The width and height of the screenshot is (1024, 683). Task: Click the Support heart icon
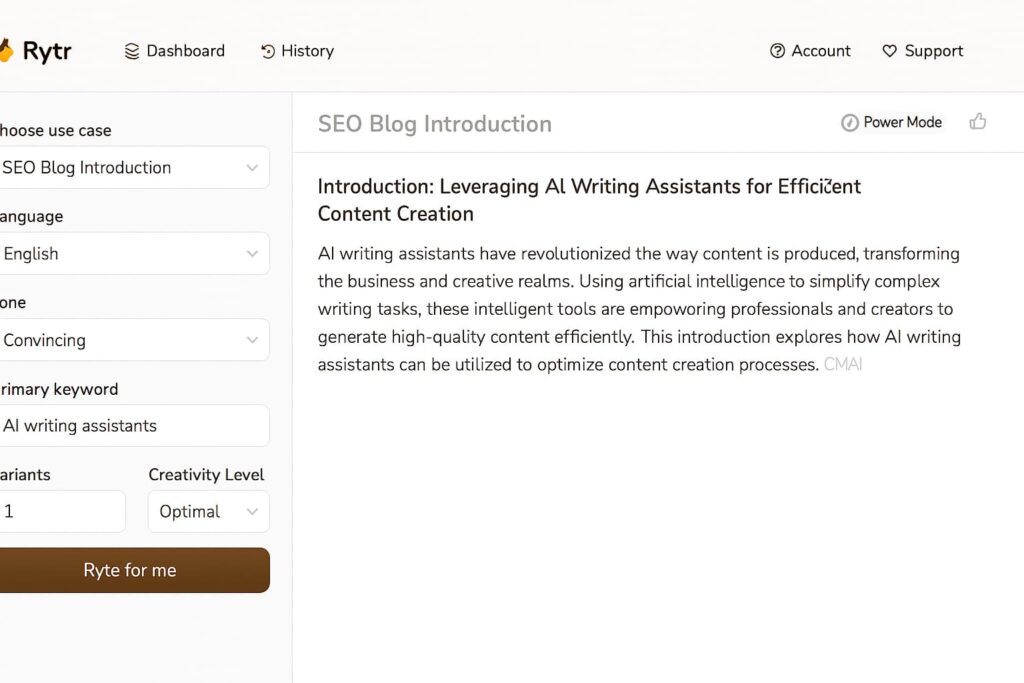coord(889,51)
